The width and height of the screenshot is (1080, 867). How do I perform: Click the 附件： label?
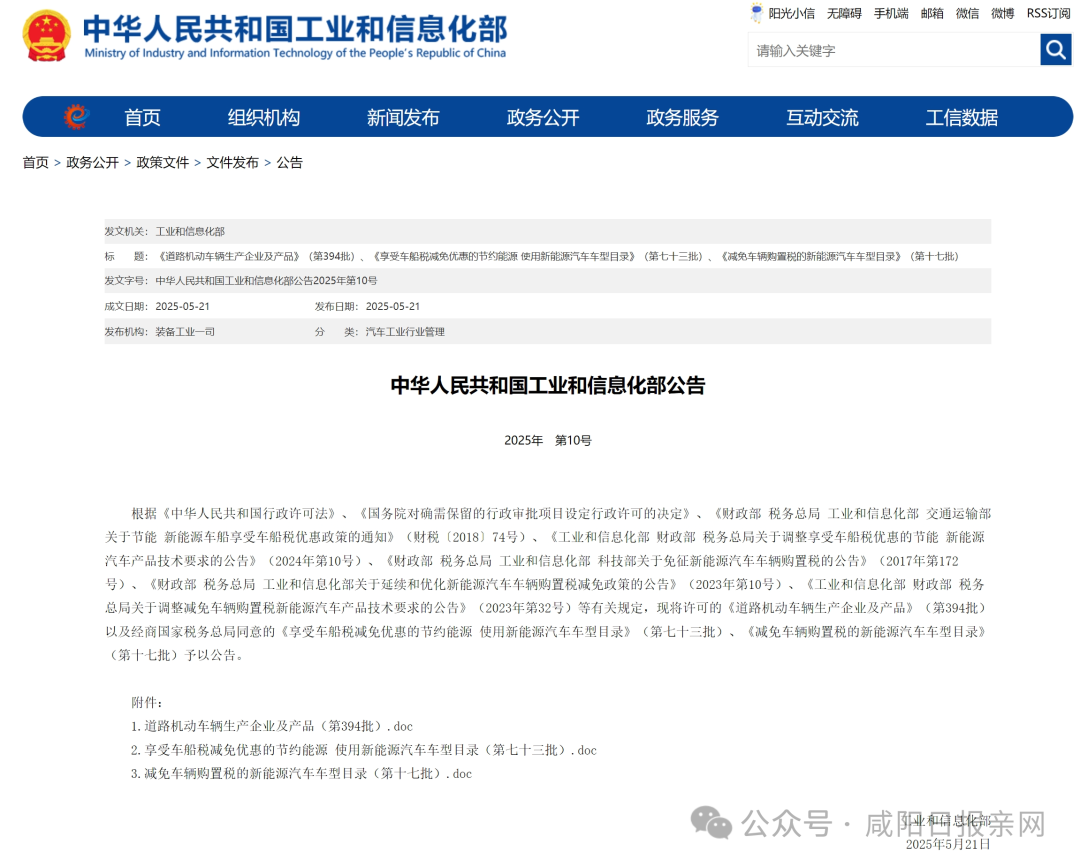tap(147, 702)
